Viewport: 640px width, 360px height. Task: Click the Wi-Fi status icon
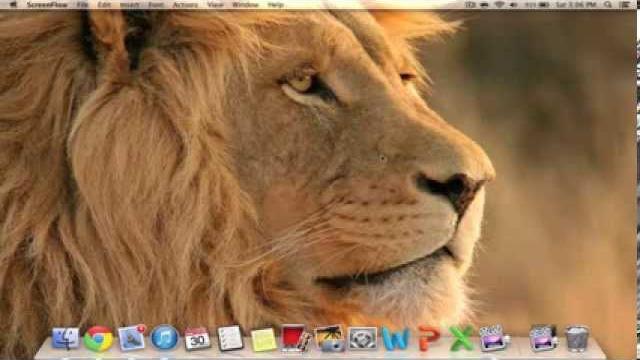click(499, 5)
